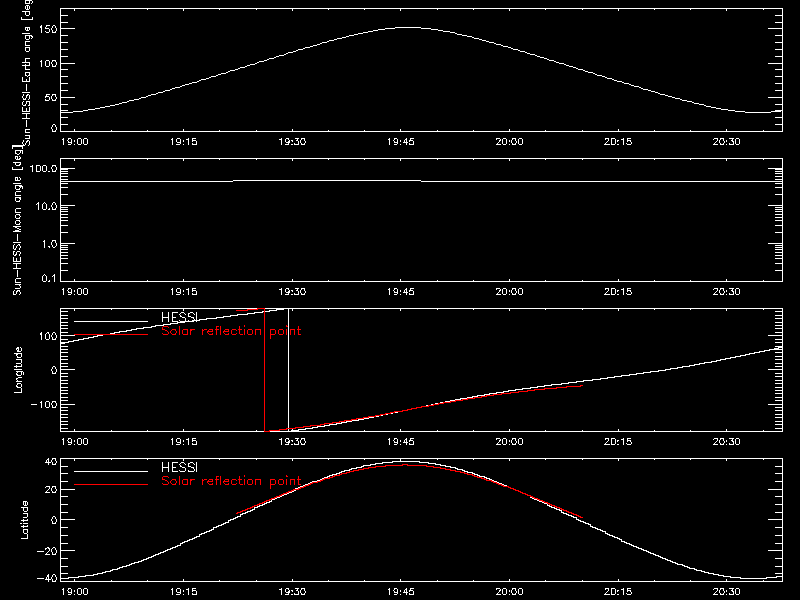The width and height of the screenshot is (800, 600).
Task: Click red legend line sample in Latitude plot
Action: coord(111,485)
